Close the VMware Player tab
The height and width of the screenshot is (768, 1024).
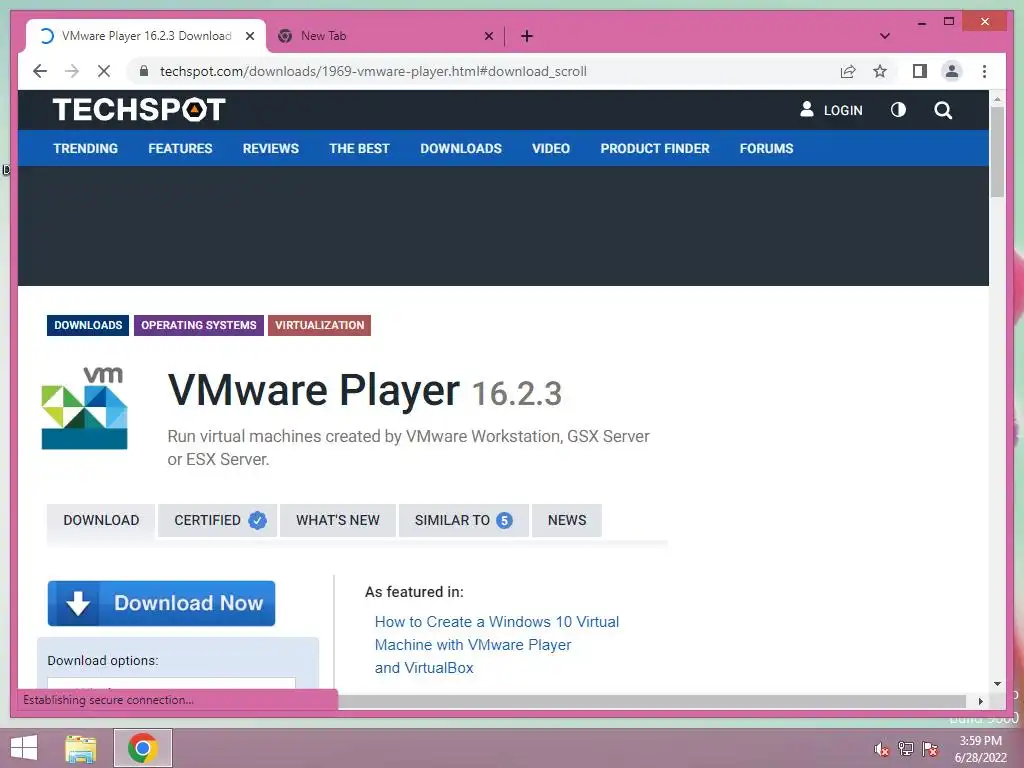(249, 36)
